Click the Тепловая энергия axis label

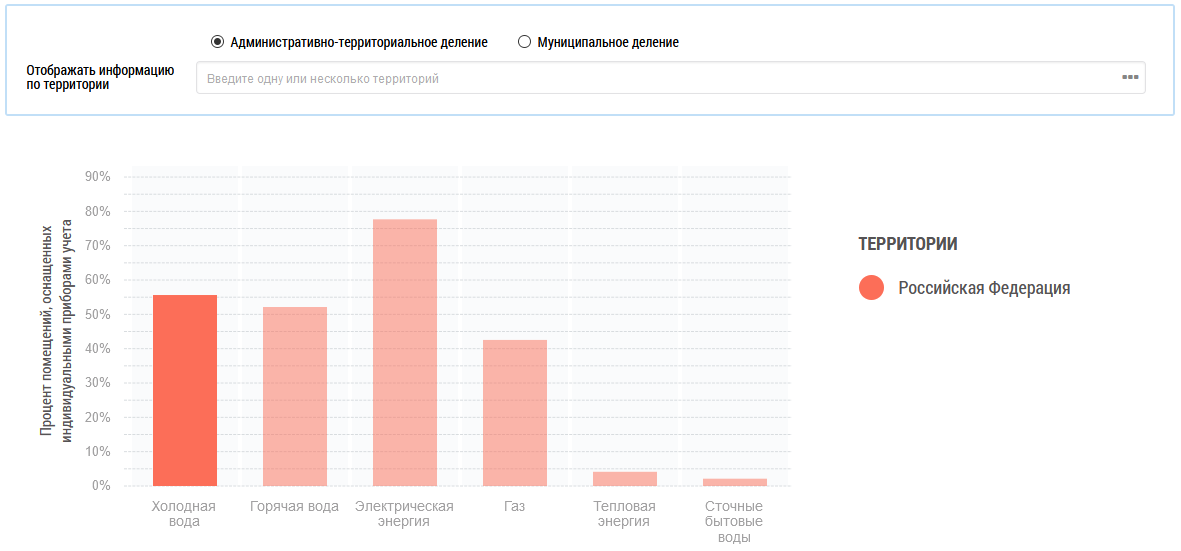coord(625,513)
